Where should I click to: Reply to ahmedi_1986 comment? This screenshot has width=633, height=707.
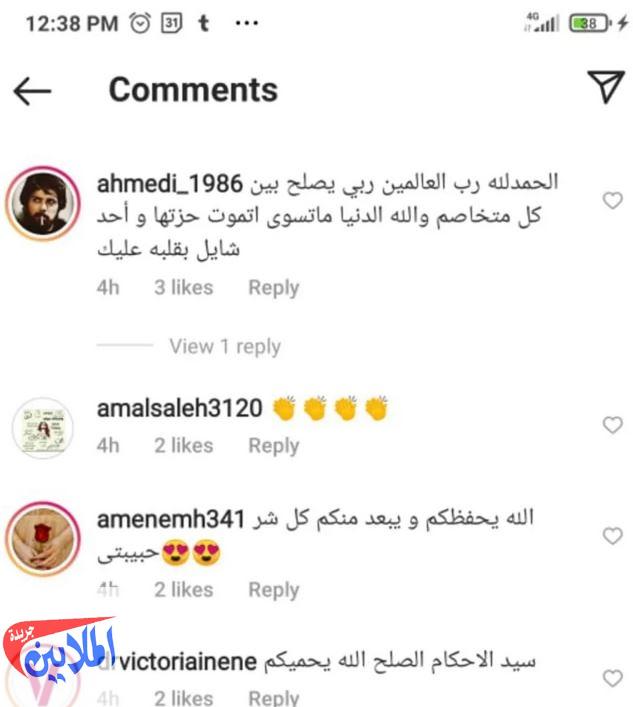(x=274, y=288)
